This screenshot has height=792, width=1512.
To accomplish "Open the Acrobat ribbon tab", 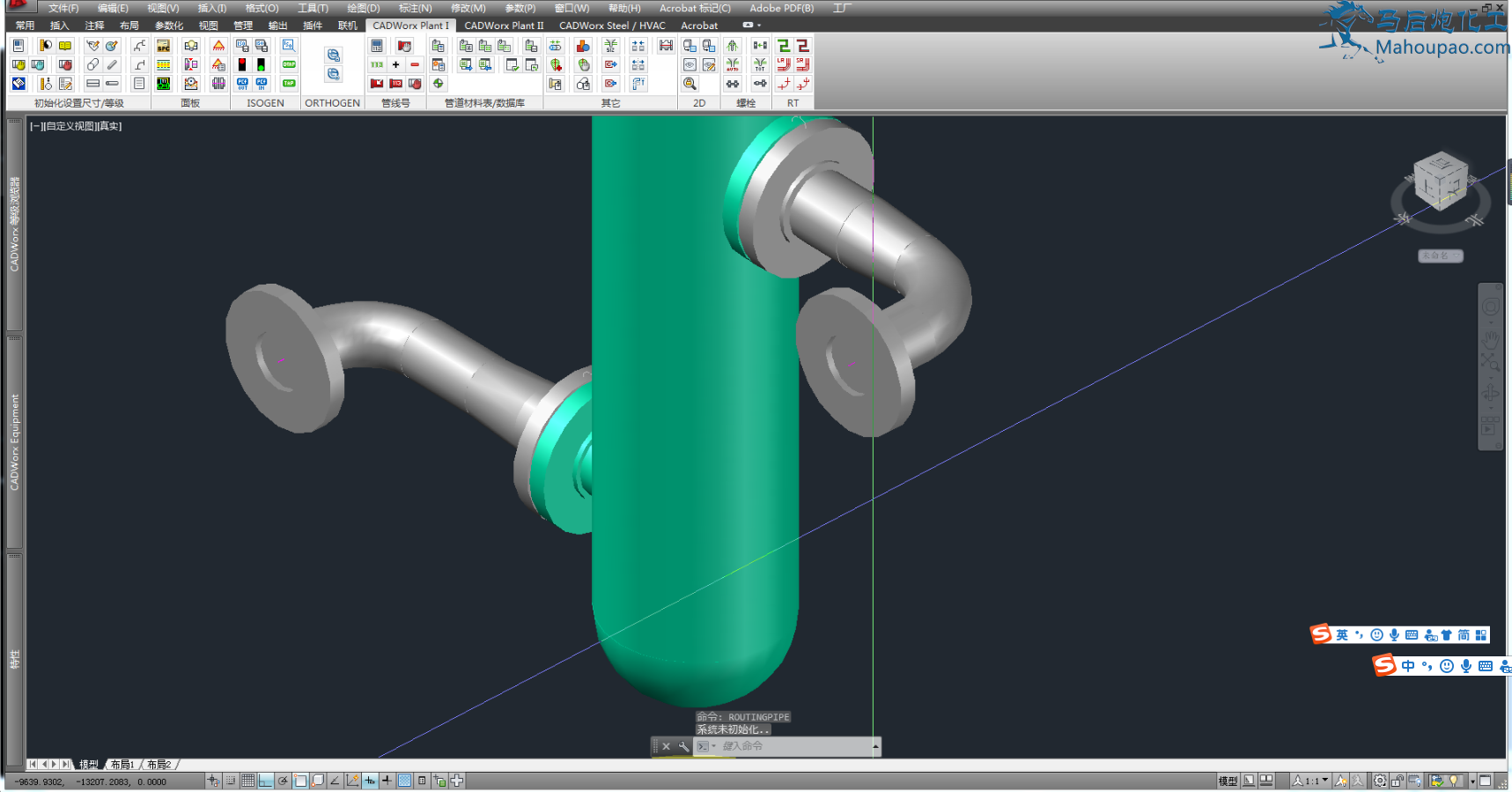I will 699,26.
